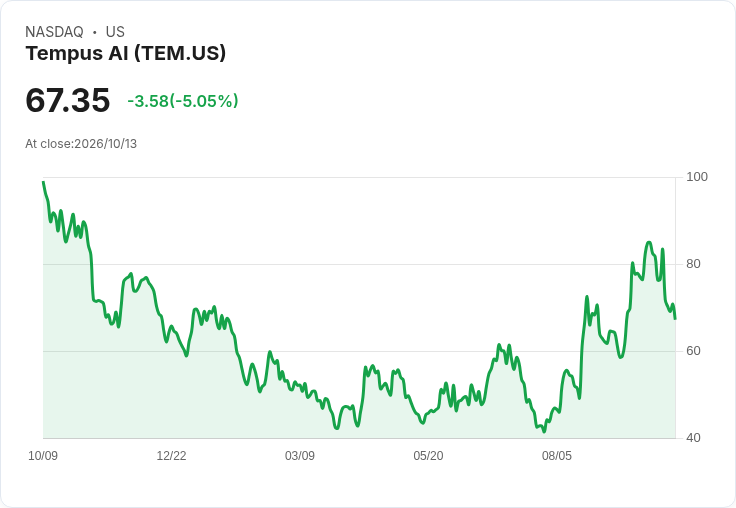Click the chart line's starting peak near 100
The width and height of the screenshot is (736, 508).
43,182
